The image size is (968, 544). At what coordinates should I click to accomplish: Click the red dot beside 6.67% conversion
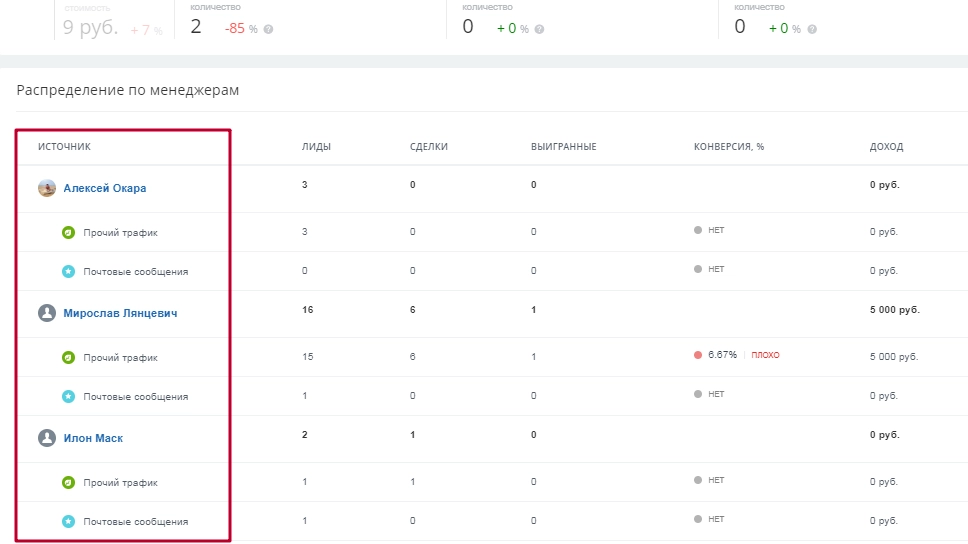tap(697, 355)
